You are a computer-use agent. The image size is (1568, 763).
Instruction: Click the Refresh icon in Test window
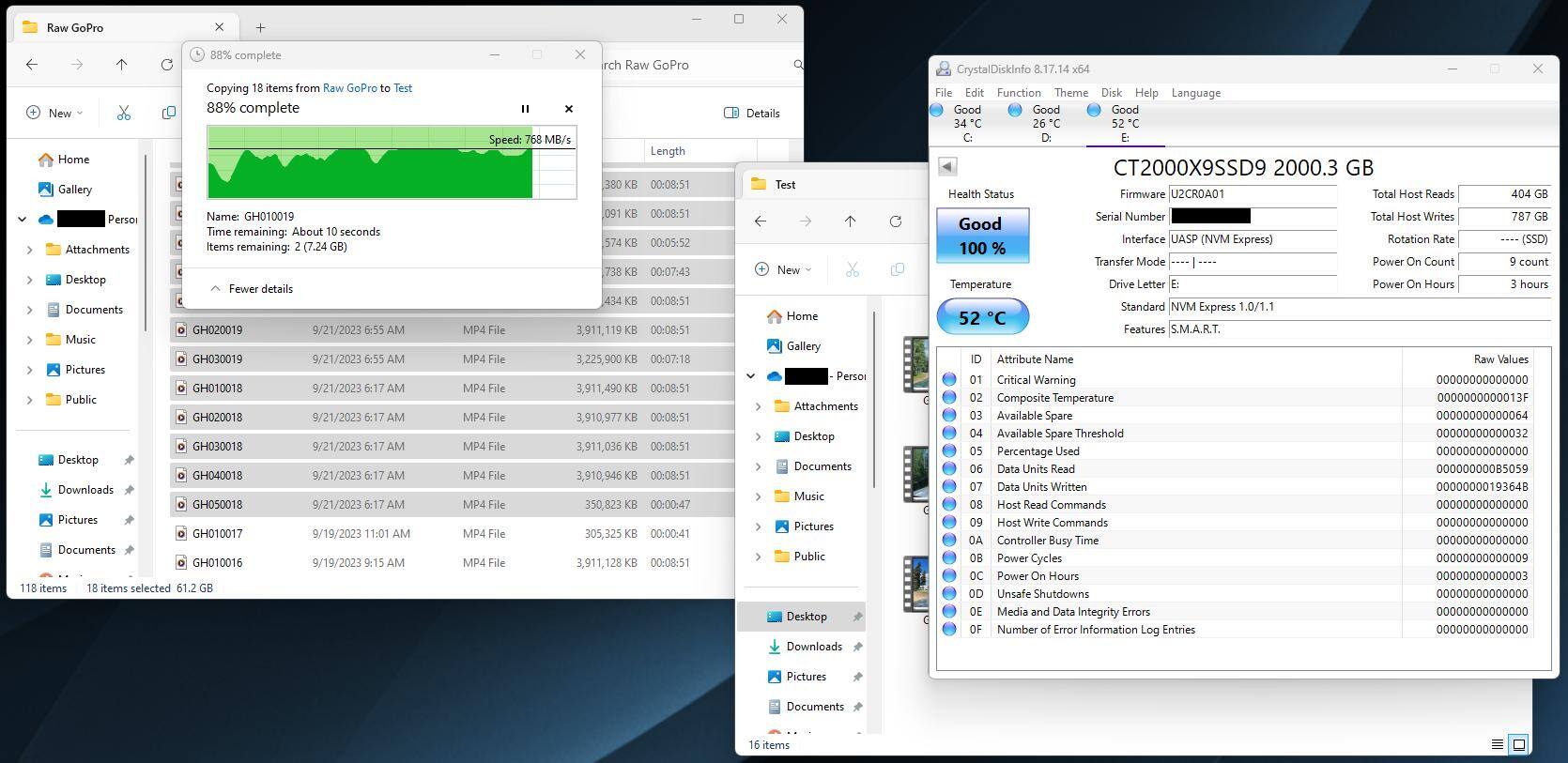(x=895, y=221)
